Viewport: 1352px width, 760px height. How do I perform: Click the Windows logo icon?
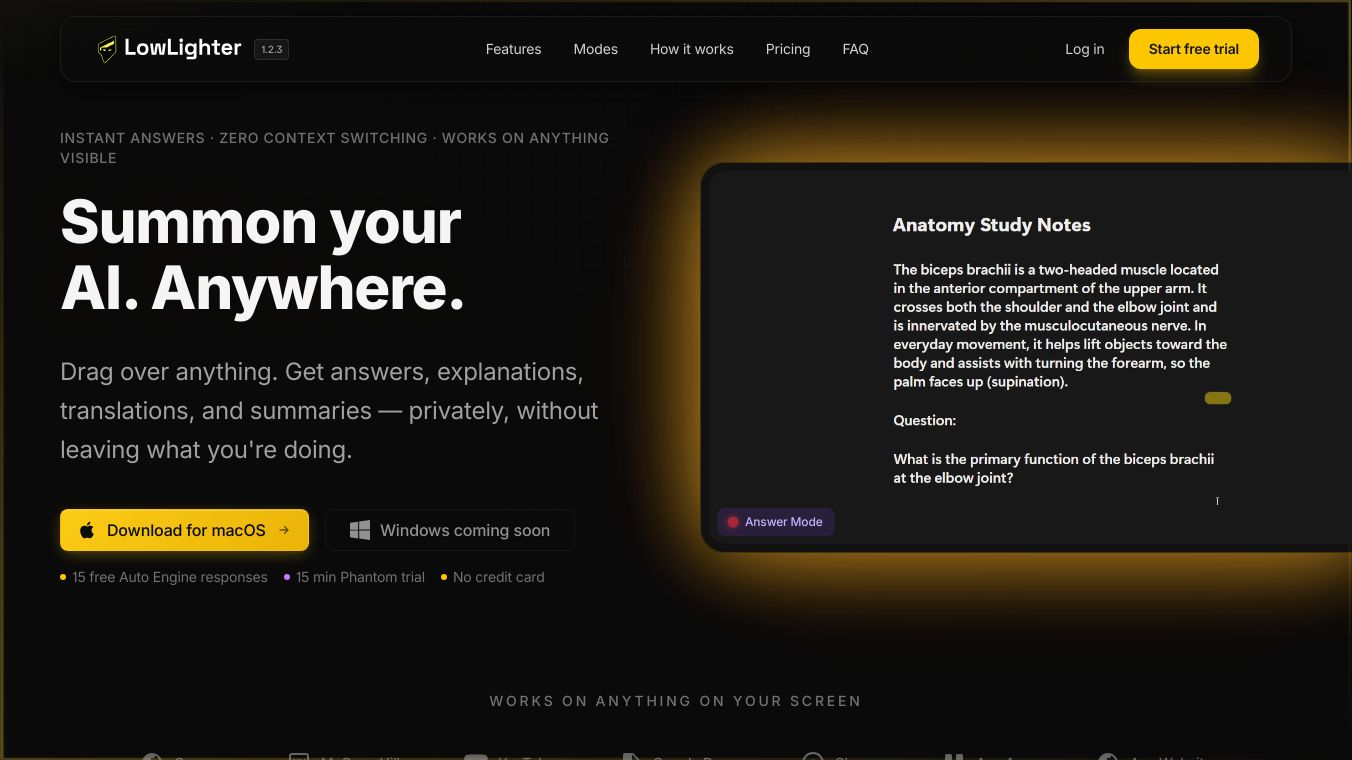pos(360,530)
